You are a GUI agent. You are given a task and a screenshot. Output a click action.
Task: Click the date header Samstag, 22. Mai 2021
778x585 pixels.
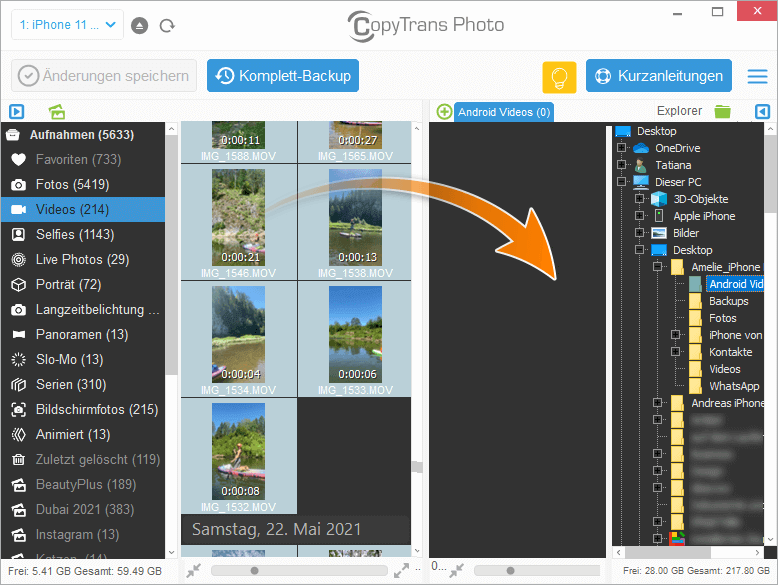(x=276, y=529)
